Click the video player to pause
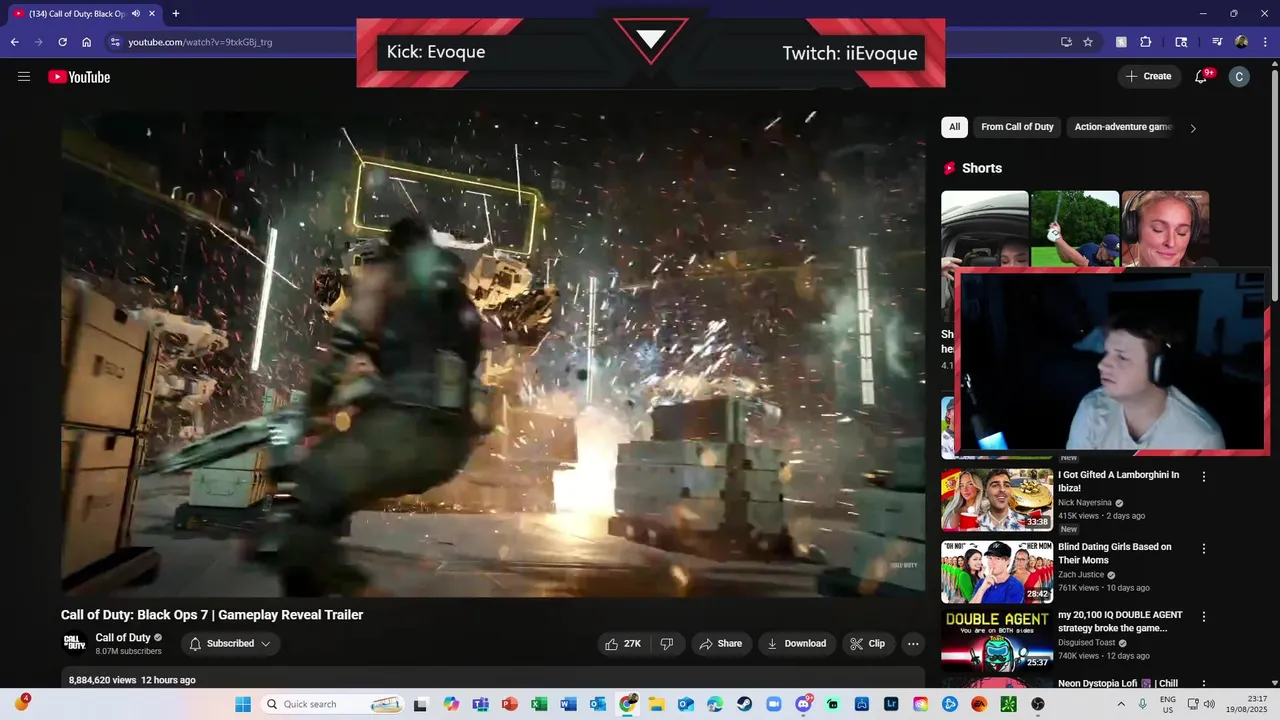 click(x=493, y=353)
